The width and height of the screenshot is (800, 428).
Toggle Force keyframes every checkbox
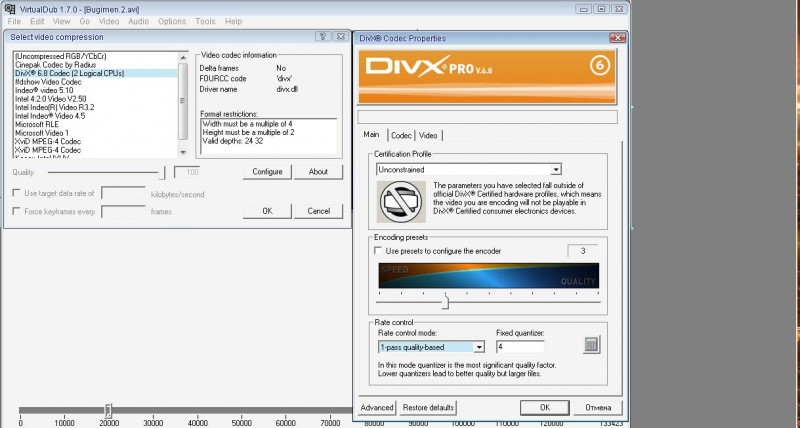16,211
